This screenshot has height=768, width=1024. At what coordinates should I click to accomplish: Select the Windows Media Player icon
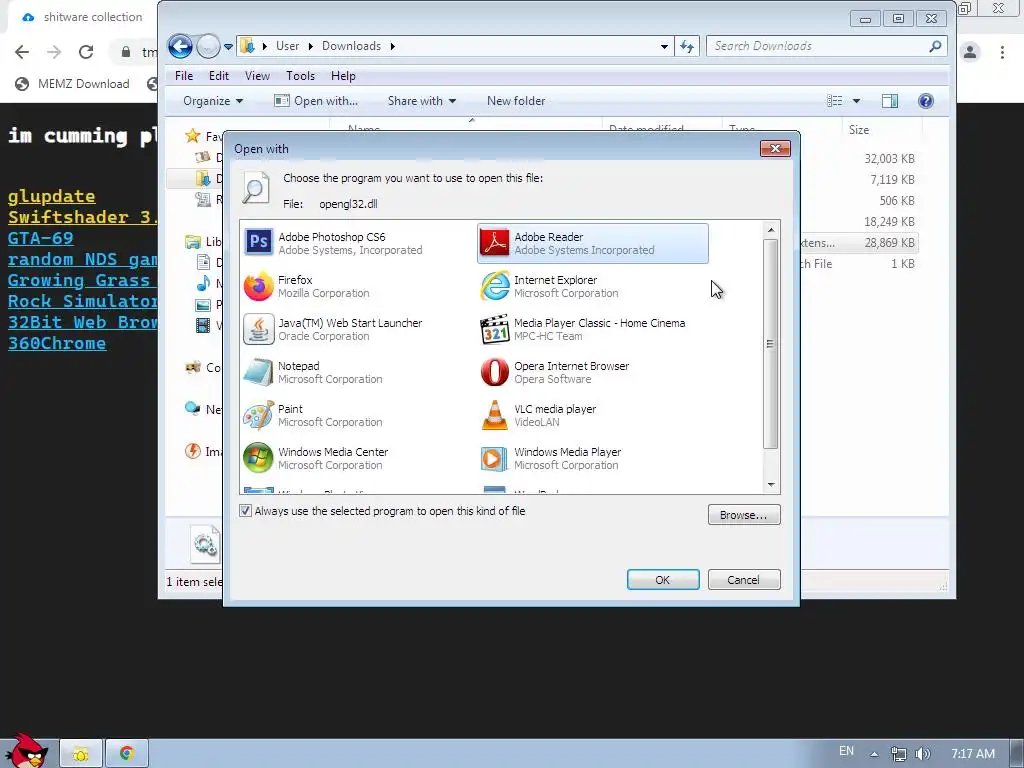(x=494, y=458)
